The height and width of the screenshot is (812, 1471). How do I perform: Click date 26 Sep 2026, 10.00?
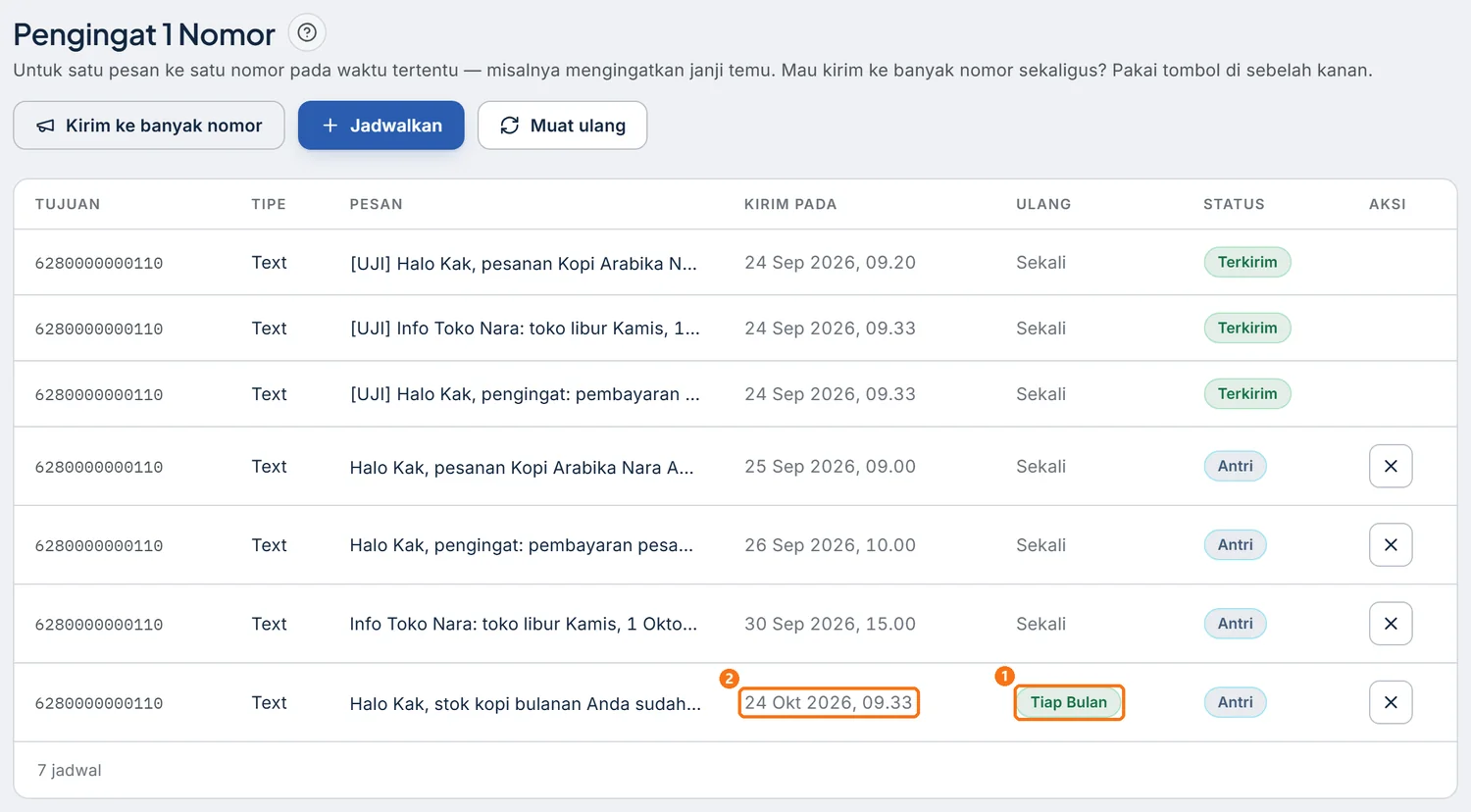(830, 545)
